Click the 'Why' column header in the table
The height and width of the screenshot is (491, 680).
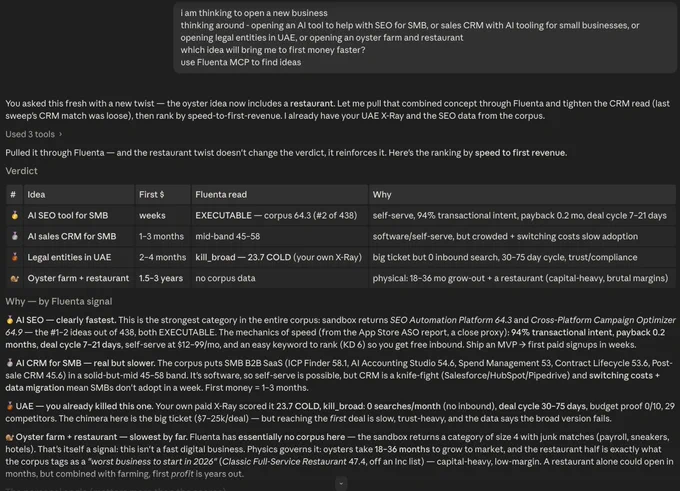[x=382, y=194]
